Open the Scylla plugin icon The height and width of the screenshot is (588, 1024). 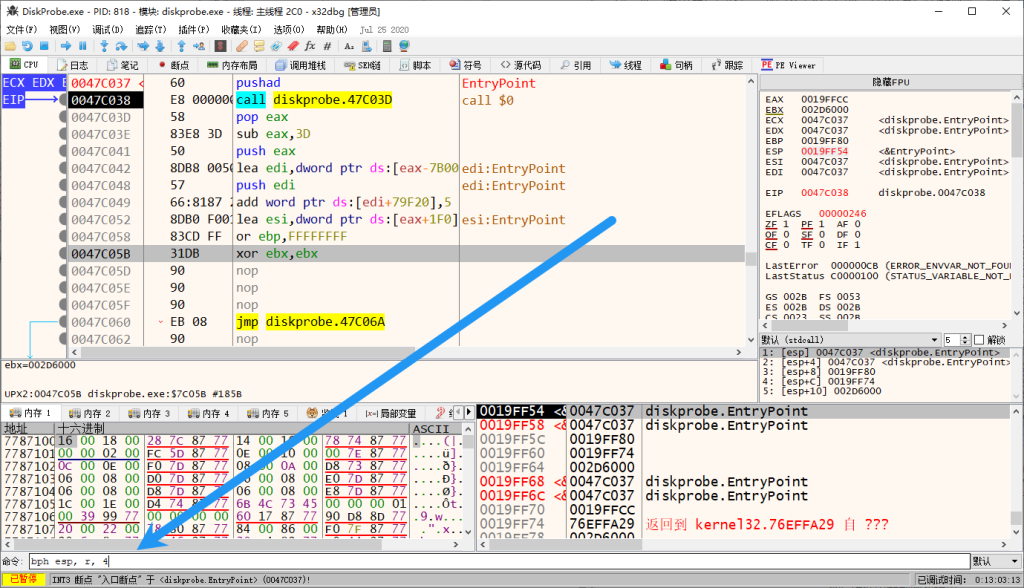point(220,46)
